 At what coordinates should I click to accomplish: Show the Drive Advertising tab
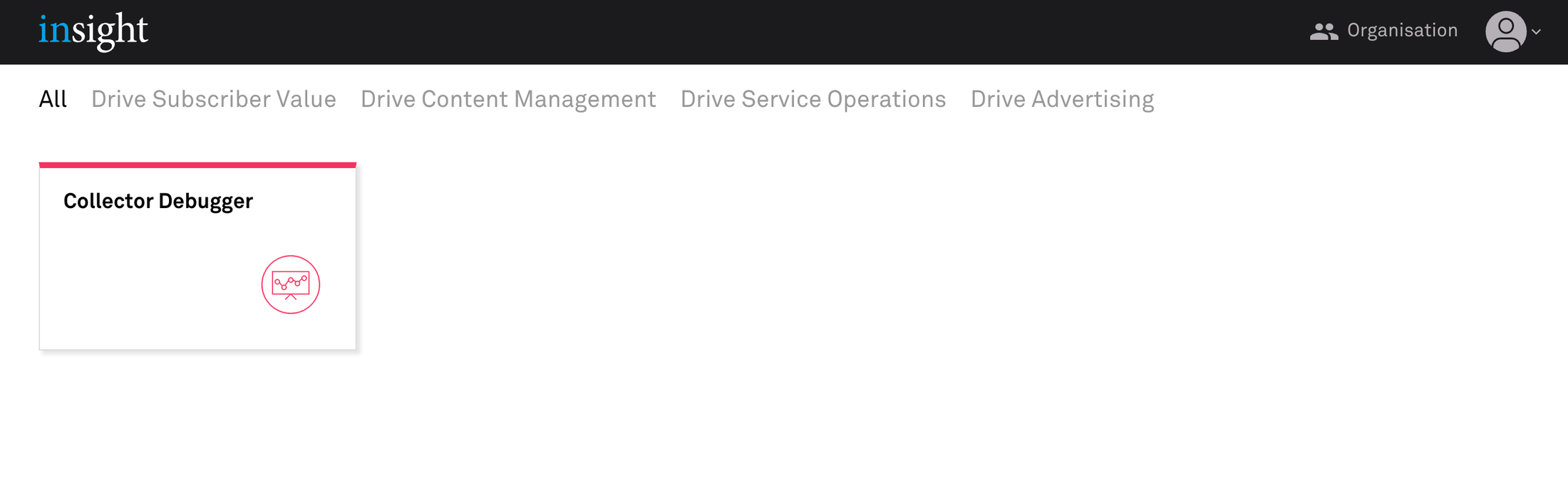(1062, 99)
